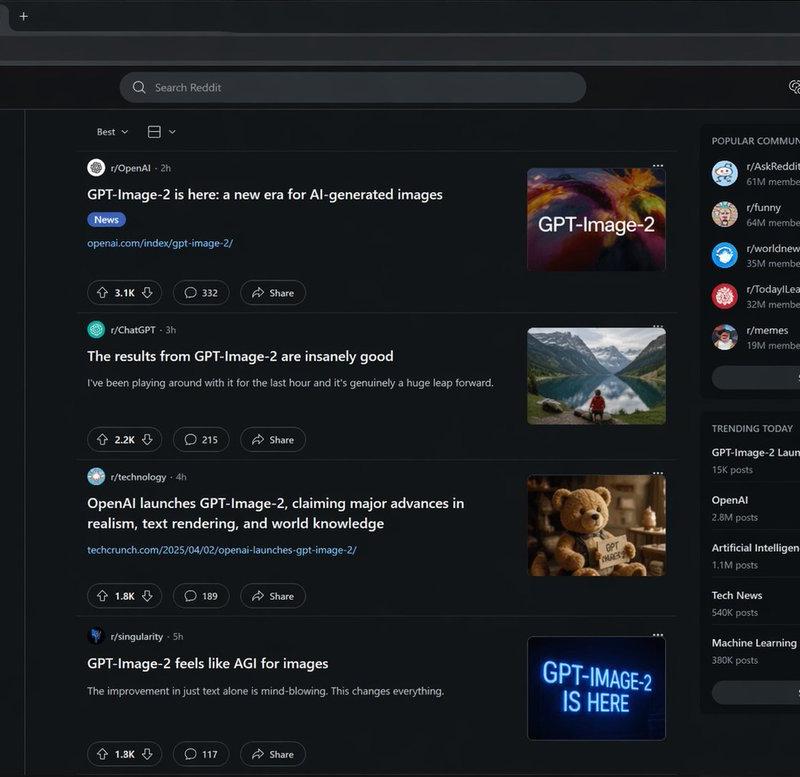Open the GPT-Image-2 colorful thumbnail
Screen dimensions: 800x777
[x=596, y=219]
